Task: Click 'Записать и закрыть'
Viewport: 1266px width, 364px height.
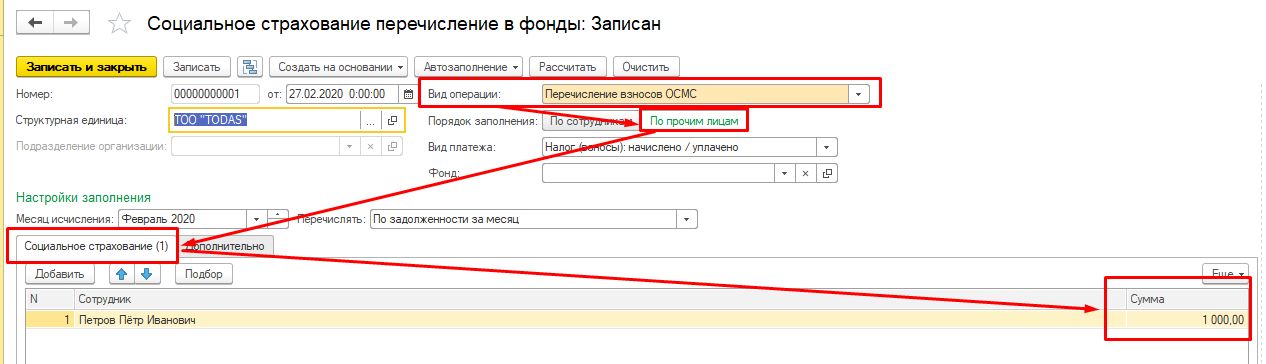Action: point(87,67)
